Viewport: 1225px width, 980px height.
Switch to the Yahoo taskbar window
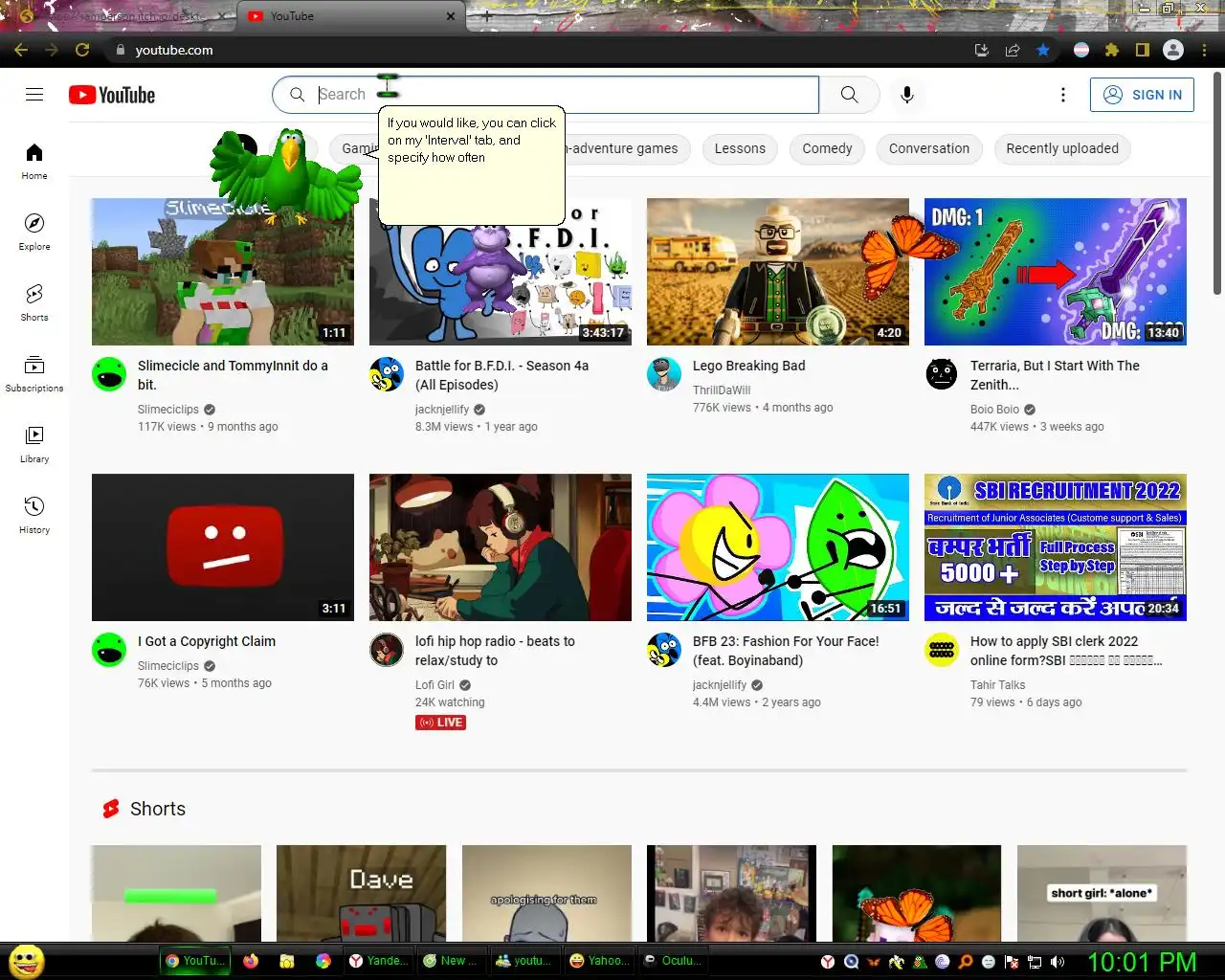(599, 961)
